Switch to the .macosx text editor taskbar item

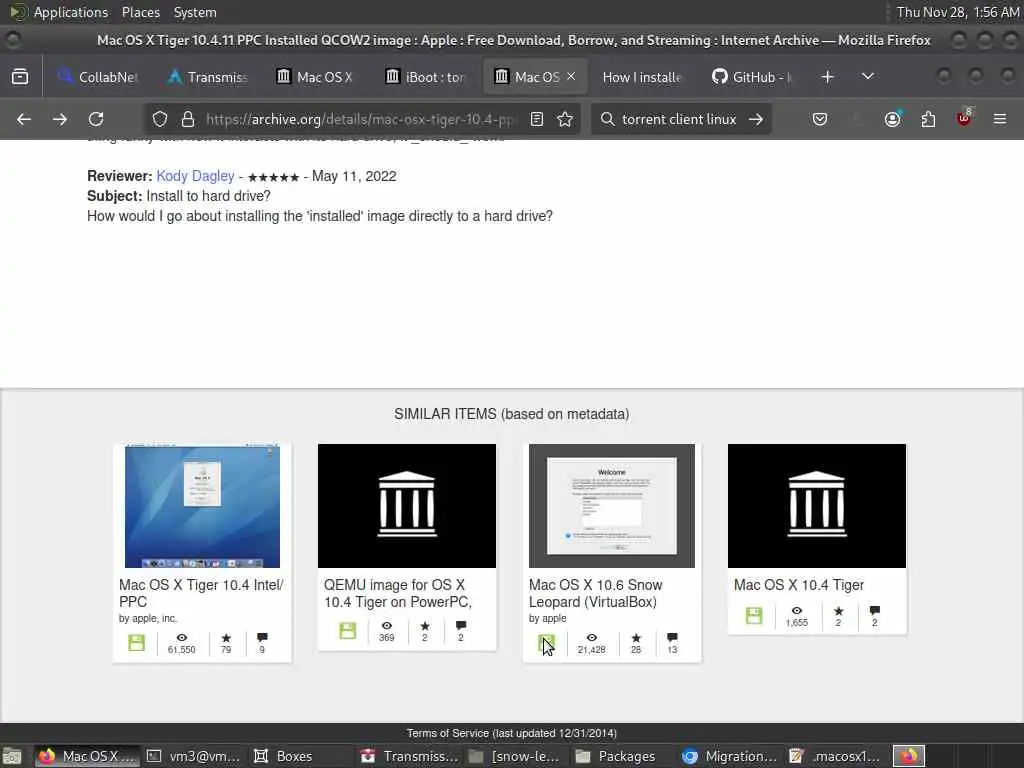(837, 756)
